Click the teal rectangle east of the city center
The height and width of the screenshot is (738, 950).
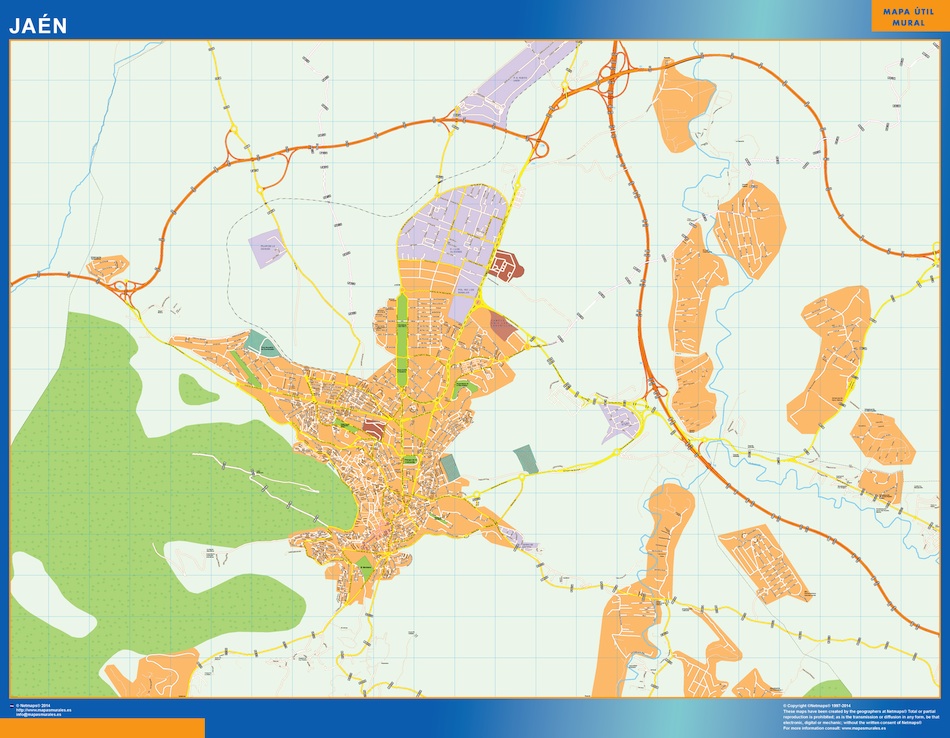[525, 459]
